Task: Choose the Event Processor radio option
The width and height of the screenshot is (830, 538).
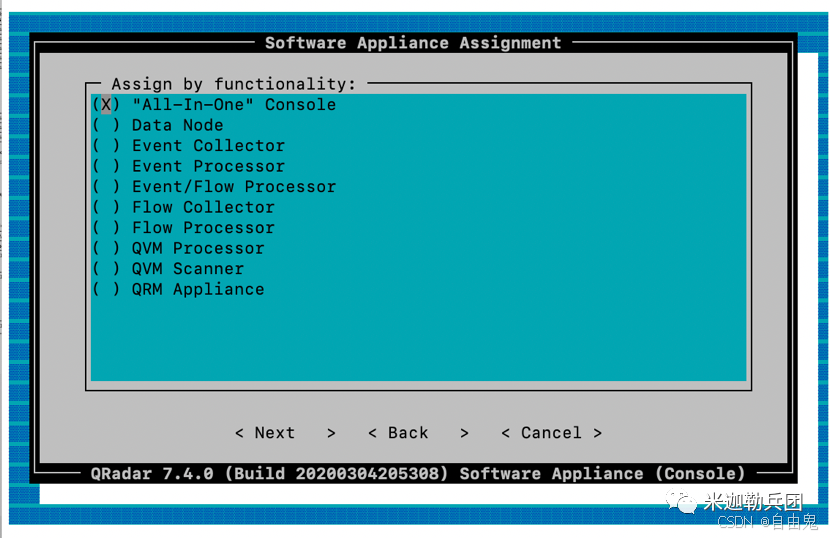Action: coord(188,166)
